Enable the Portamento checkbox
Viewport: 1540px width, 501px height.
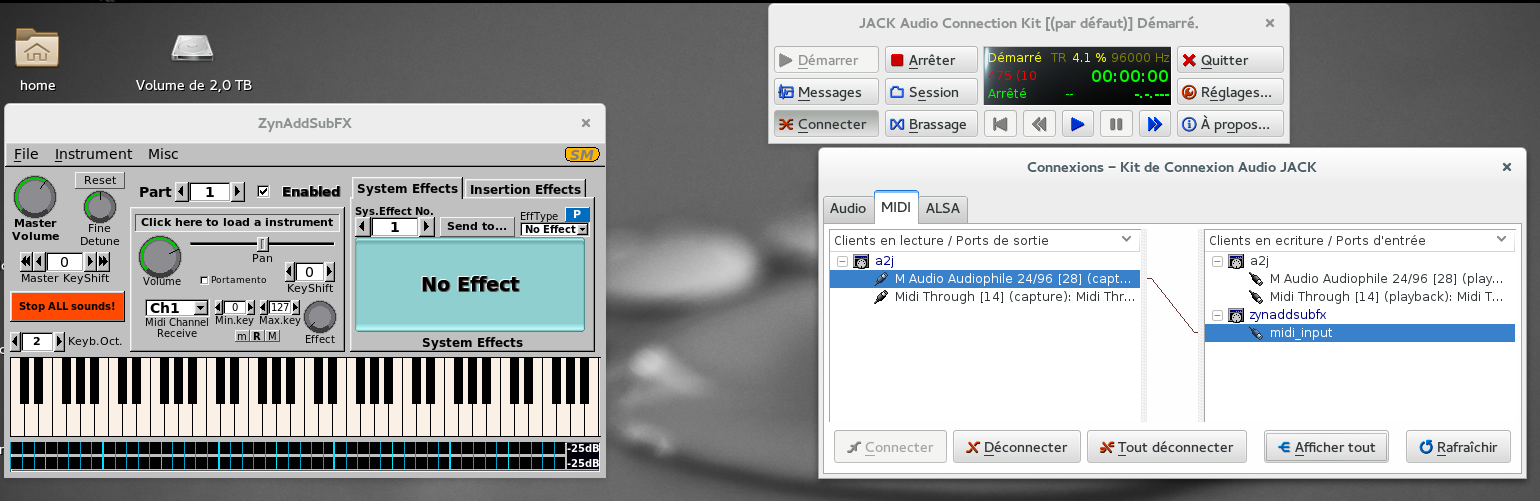(205, 280)
